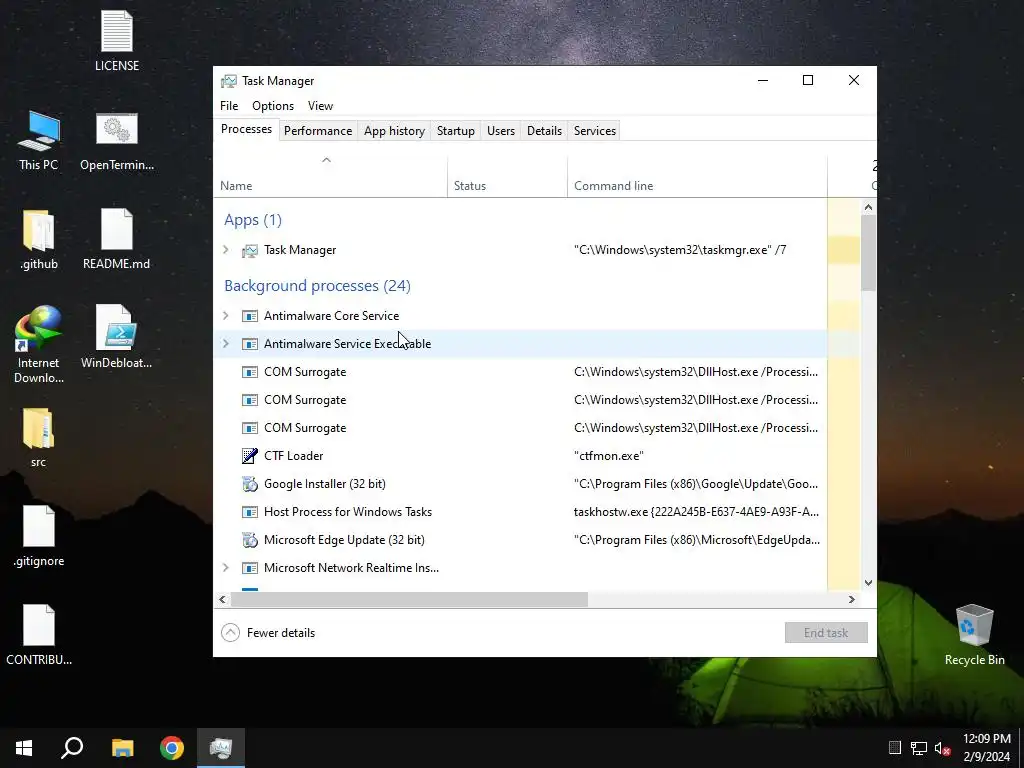Screen dimensions: 1024x768
Task: Click the muted volume tray icon
Action: 942,748
